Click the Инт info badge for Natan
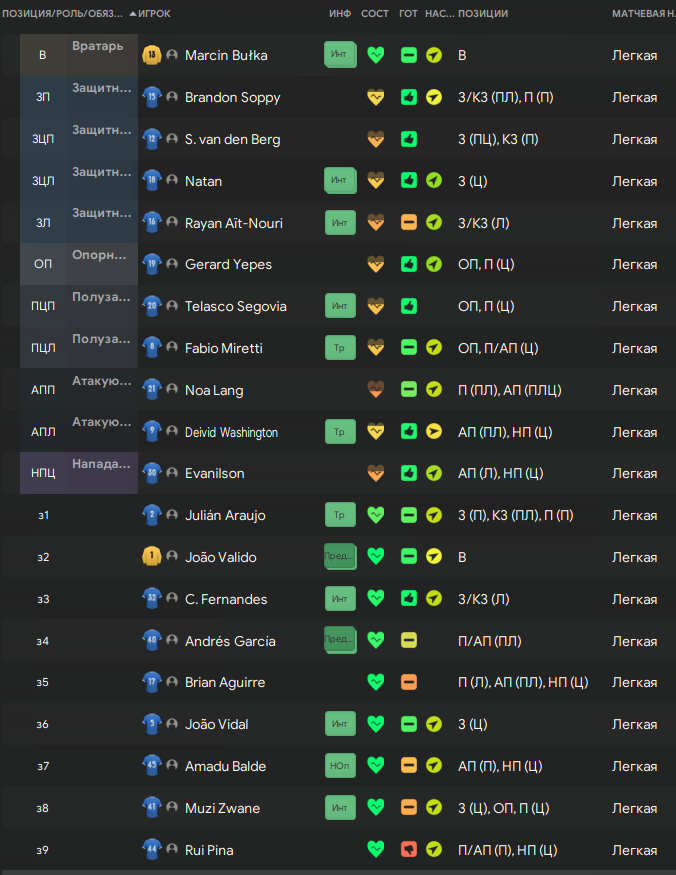The height and width of the screenshot is (875, 676). pos(340,181)
